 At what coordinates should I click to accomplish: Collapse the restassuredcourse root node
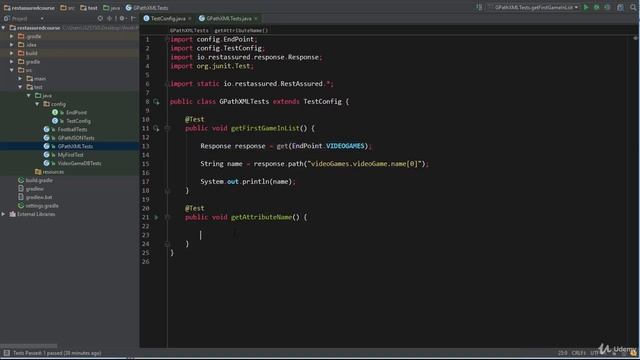click(x=4, y=28)
